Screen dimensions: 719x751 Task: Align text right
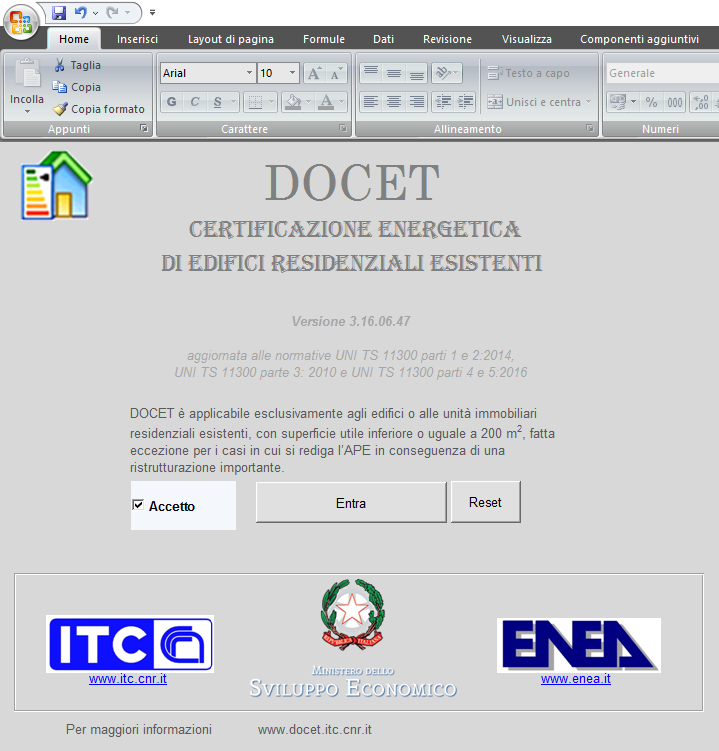[417, 102]
